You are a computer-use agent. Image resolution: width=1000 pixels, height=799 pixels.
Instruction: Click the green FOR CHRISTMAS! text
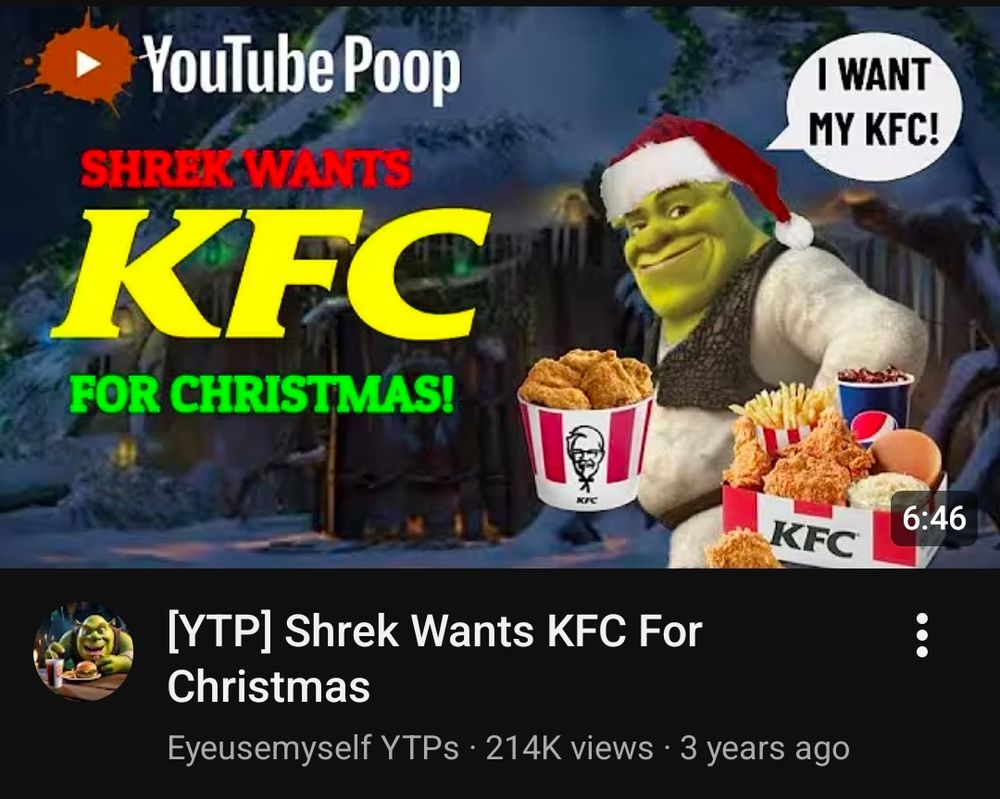pos(262,393)
